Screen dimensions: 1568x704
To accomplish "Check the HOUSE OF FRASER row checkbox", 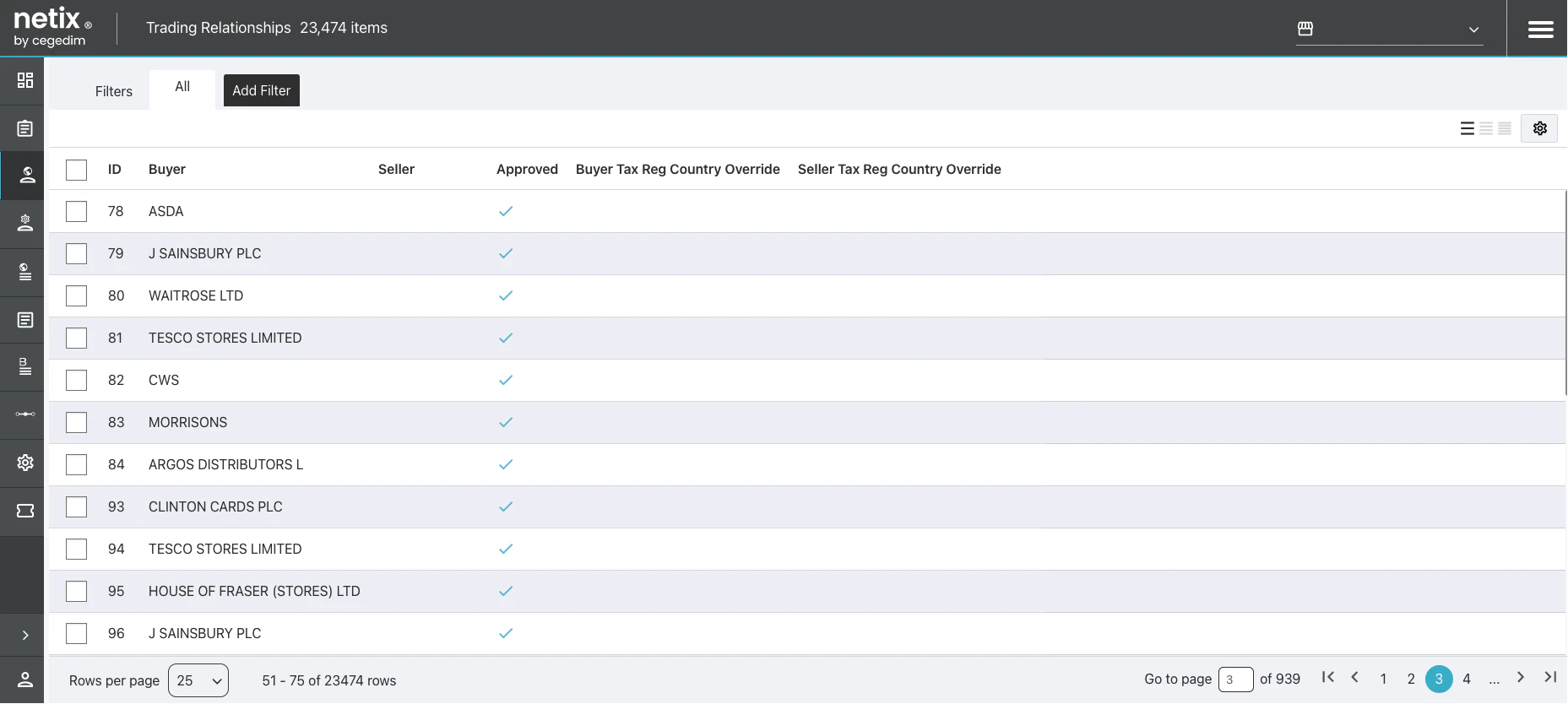I will pos(77,591).
